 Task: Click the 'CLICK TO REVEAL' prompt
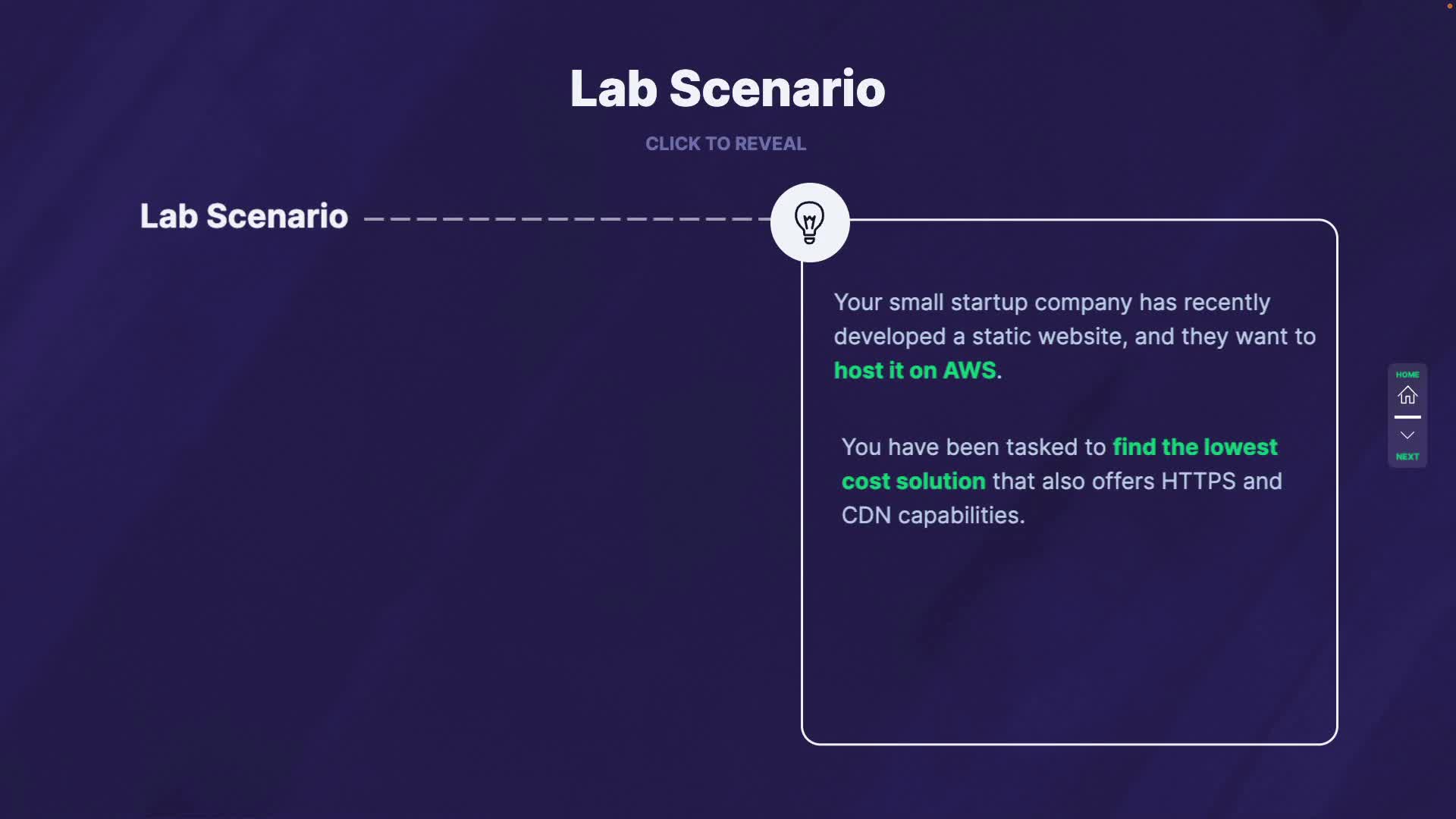click(x=726, y=144)
